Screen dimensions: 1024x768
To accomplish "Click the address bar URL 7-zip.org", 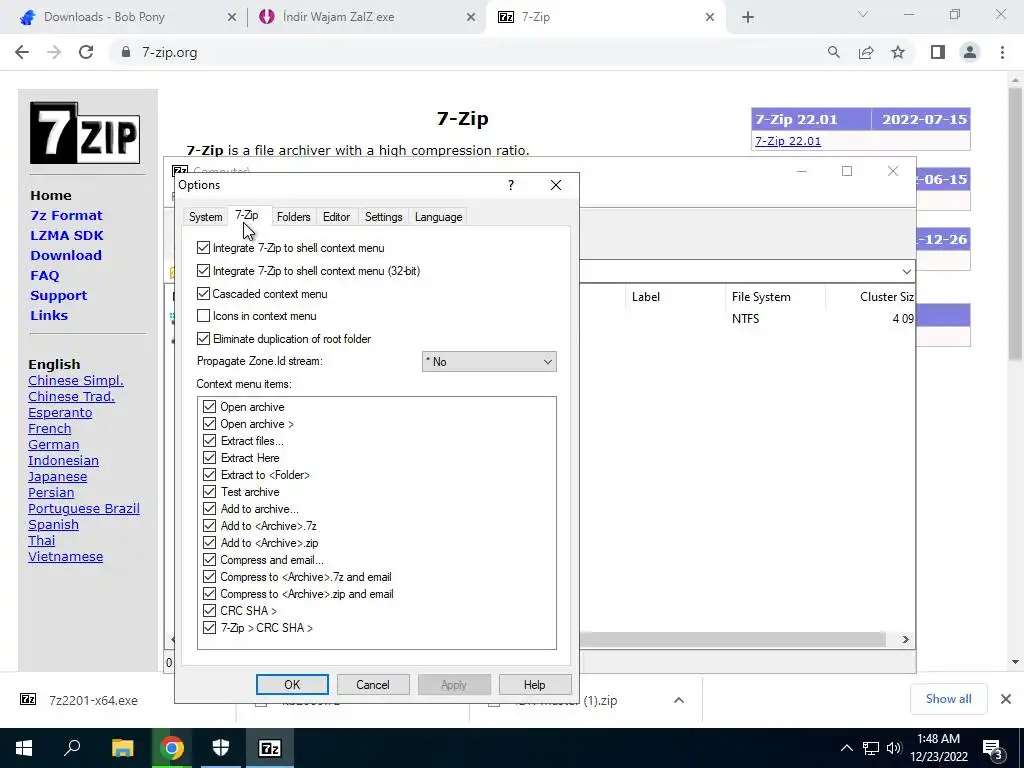I will tap(170, 52).
